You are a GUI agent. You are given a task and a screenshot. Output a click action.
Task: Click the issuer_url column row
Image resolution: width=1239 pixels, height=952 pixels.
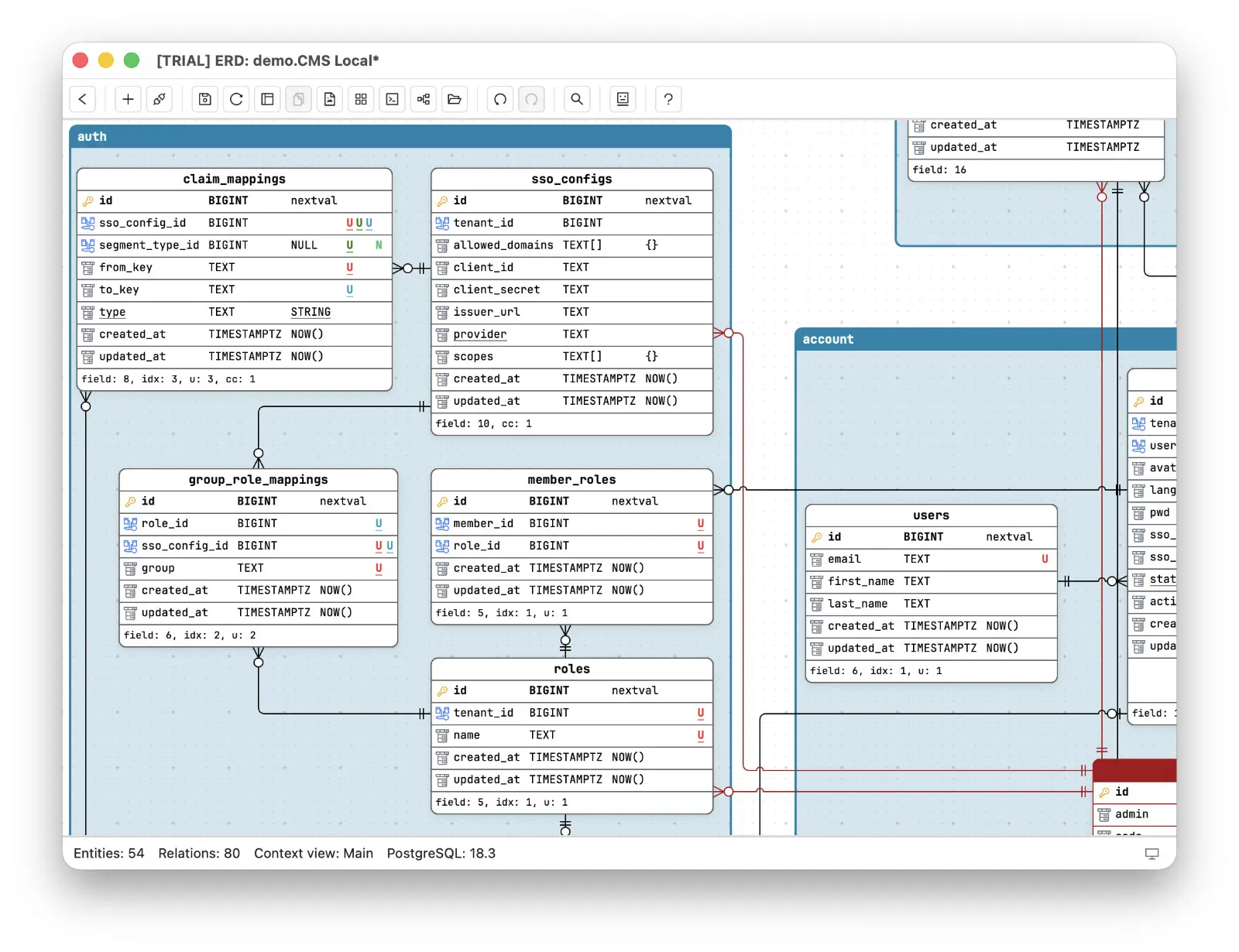click(572, 312)
